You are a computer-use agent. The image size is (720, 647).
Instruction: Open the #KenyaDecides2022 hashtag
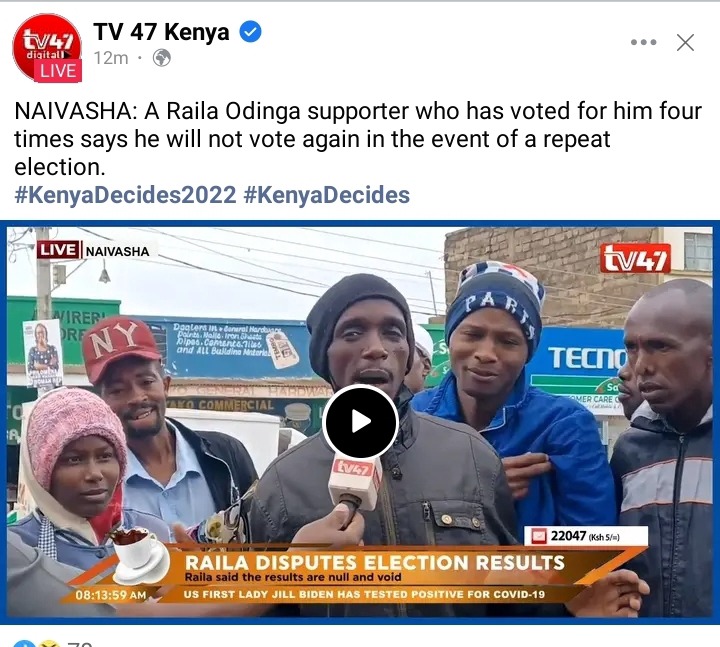[x=125, y=195]
